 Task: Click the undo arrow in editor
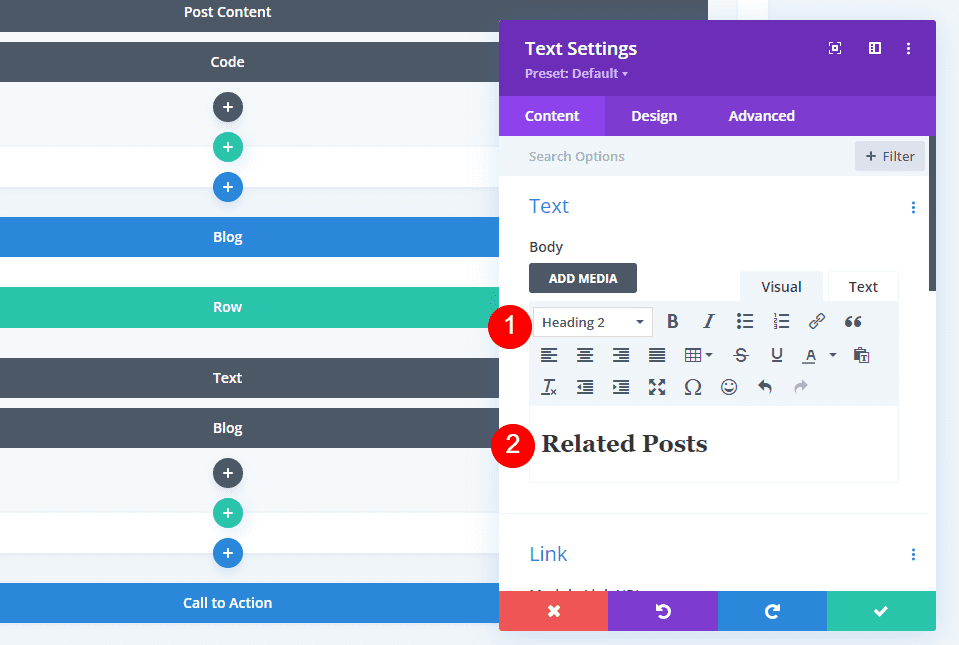pyautogui.click(x=765, y=387)
